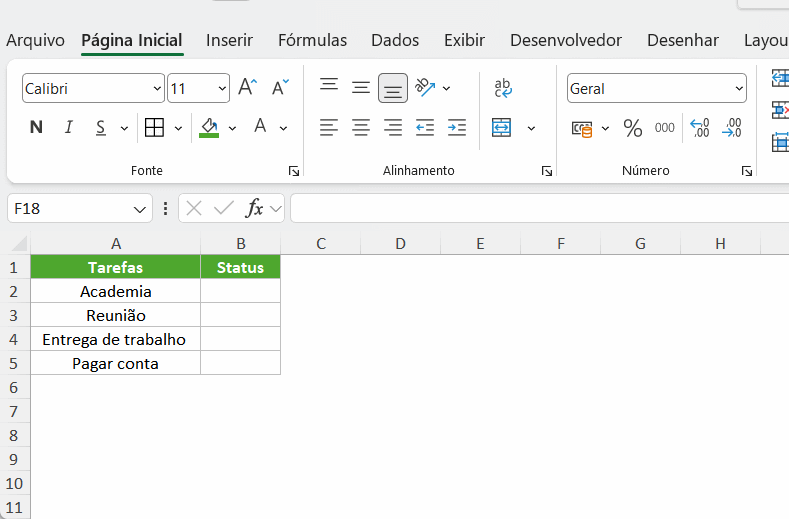Expand the Name Box dropdown arrow

(140, 209)
